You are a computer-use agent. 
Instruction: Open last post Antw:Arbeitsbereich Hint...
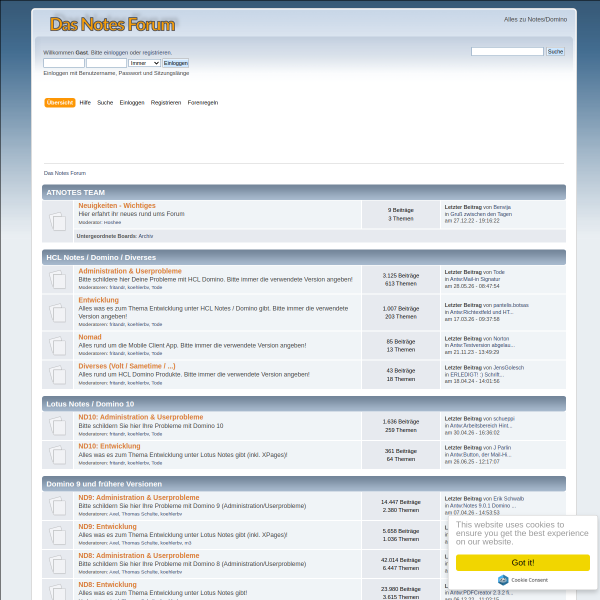[481, 426]
